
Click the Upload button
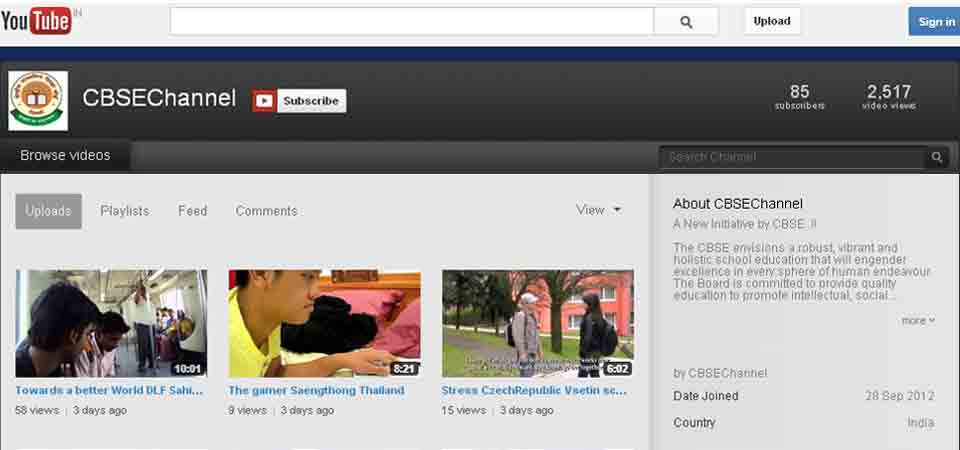click(772, 21)
